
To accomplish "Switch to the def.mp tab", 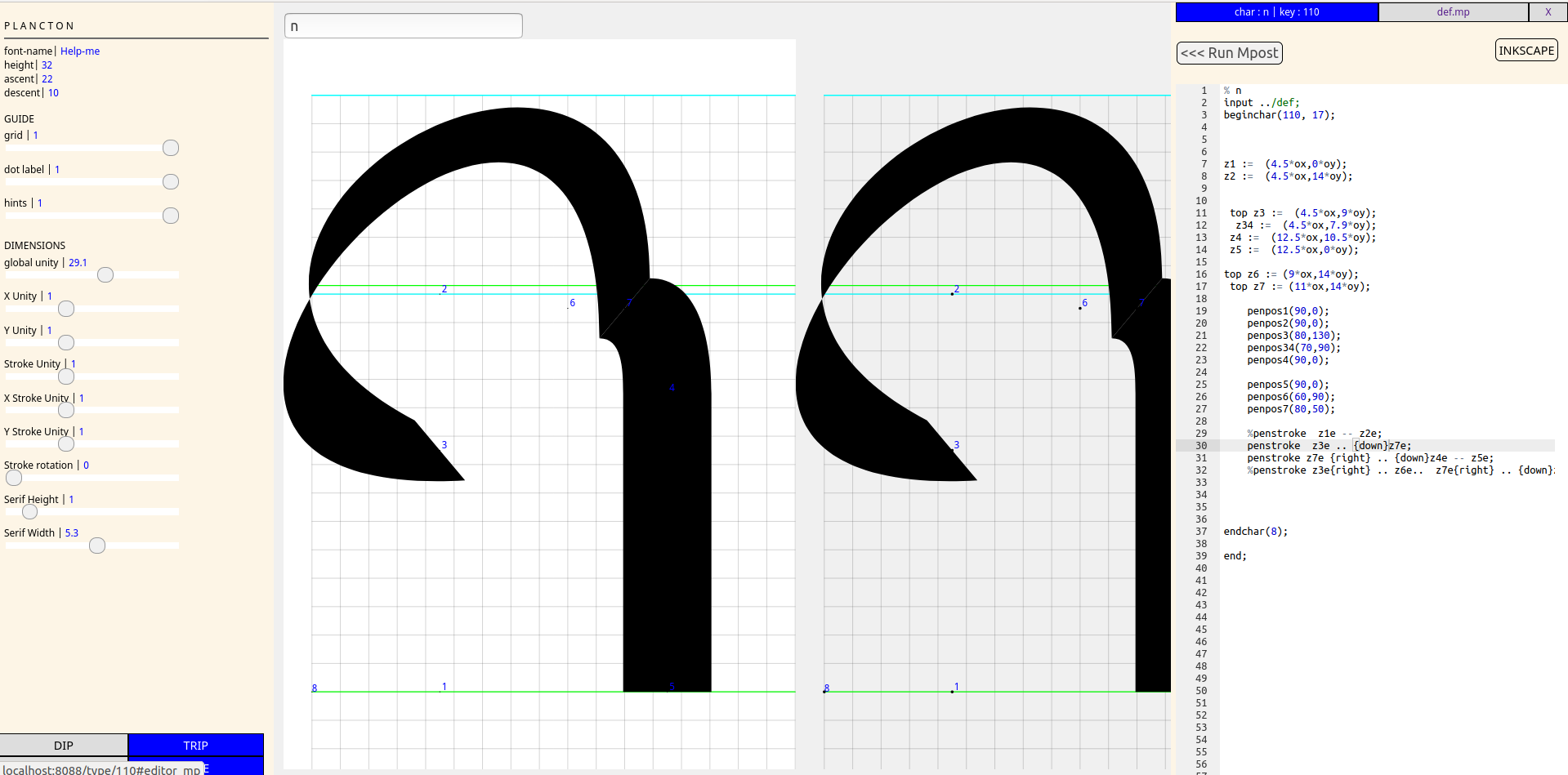I will 1452,12.
